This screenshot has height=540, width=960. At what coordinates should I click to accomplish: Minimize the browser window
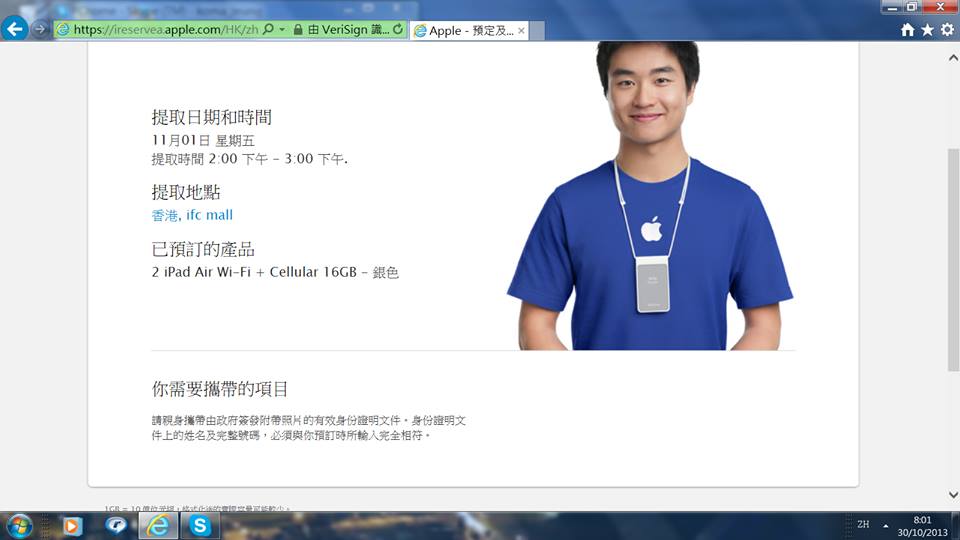893,7
